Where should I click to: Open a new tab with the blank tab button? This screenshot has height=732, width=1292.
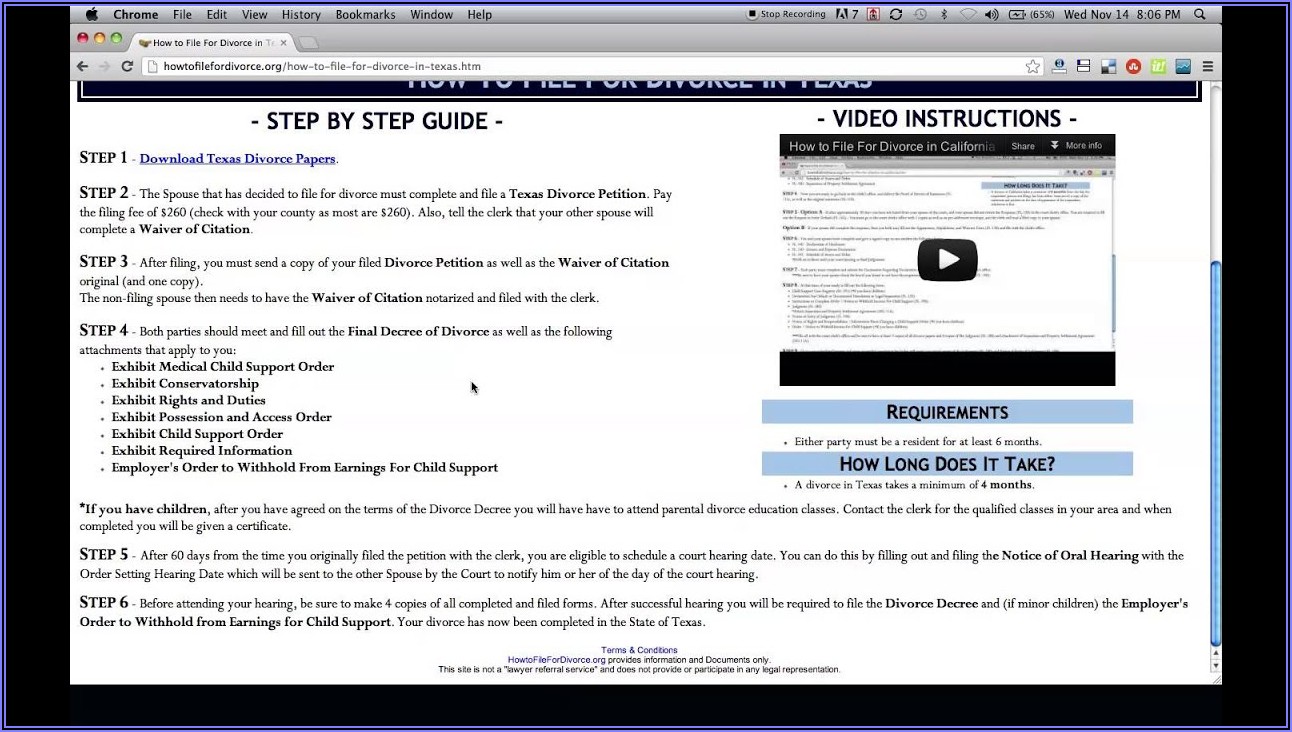pyautogui.click(x=309, y=42)
